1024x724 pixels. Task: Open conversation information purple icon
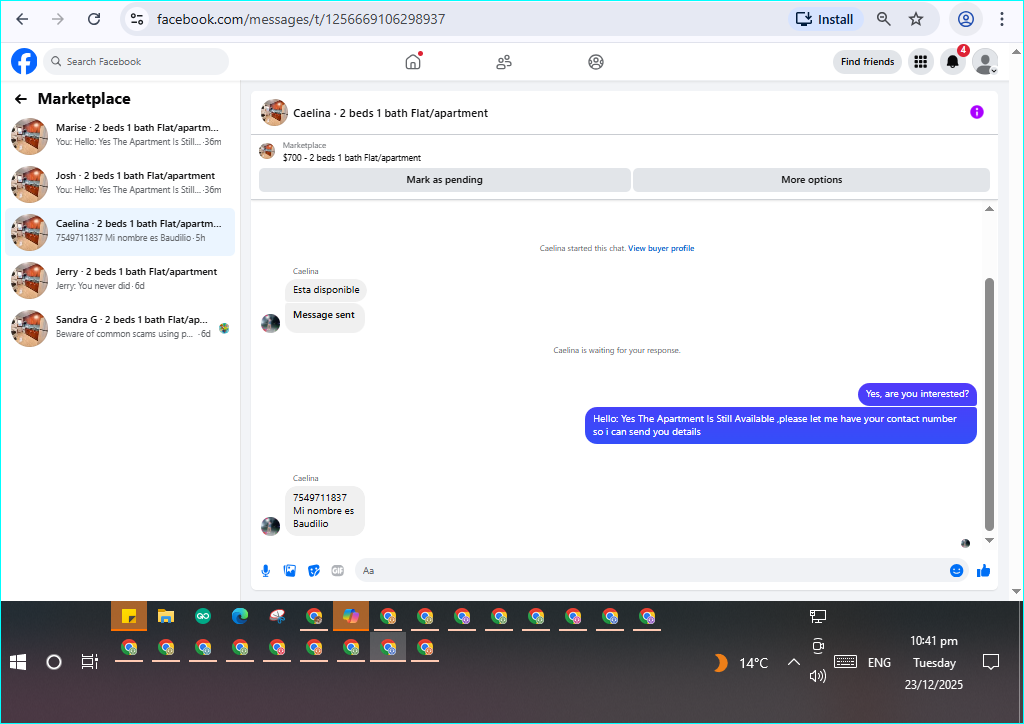pos(976,112)
